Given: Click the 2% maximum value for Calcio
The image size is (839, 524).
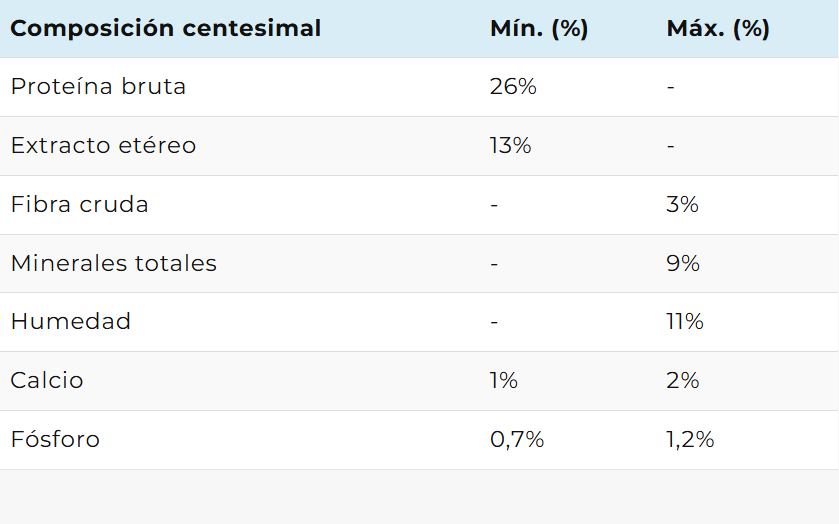Looking at the screenshot, I should 683,381.
